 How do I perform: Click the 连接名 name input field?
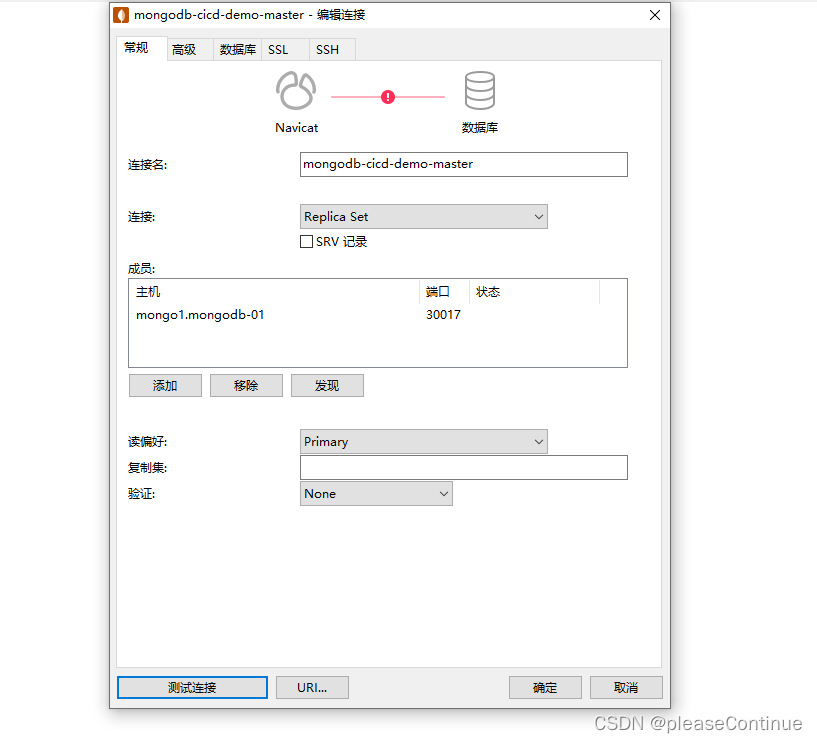(x=463, y=164)
